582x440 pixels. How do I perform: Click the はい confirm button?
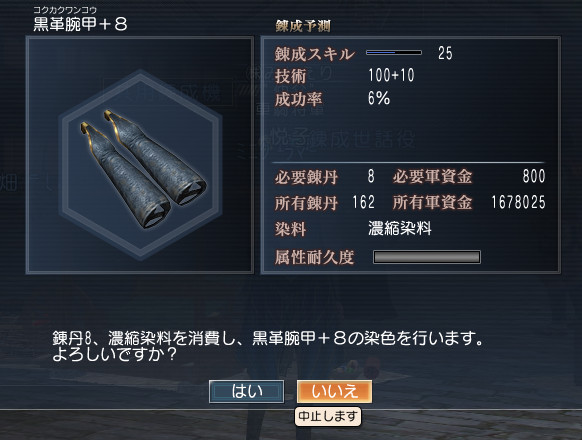coord(246,391)
